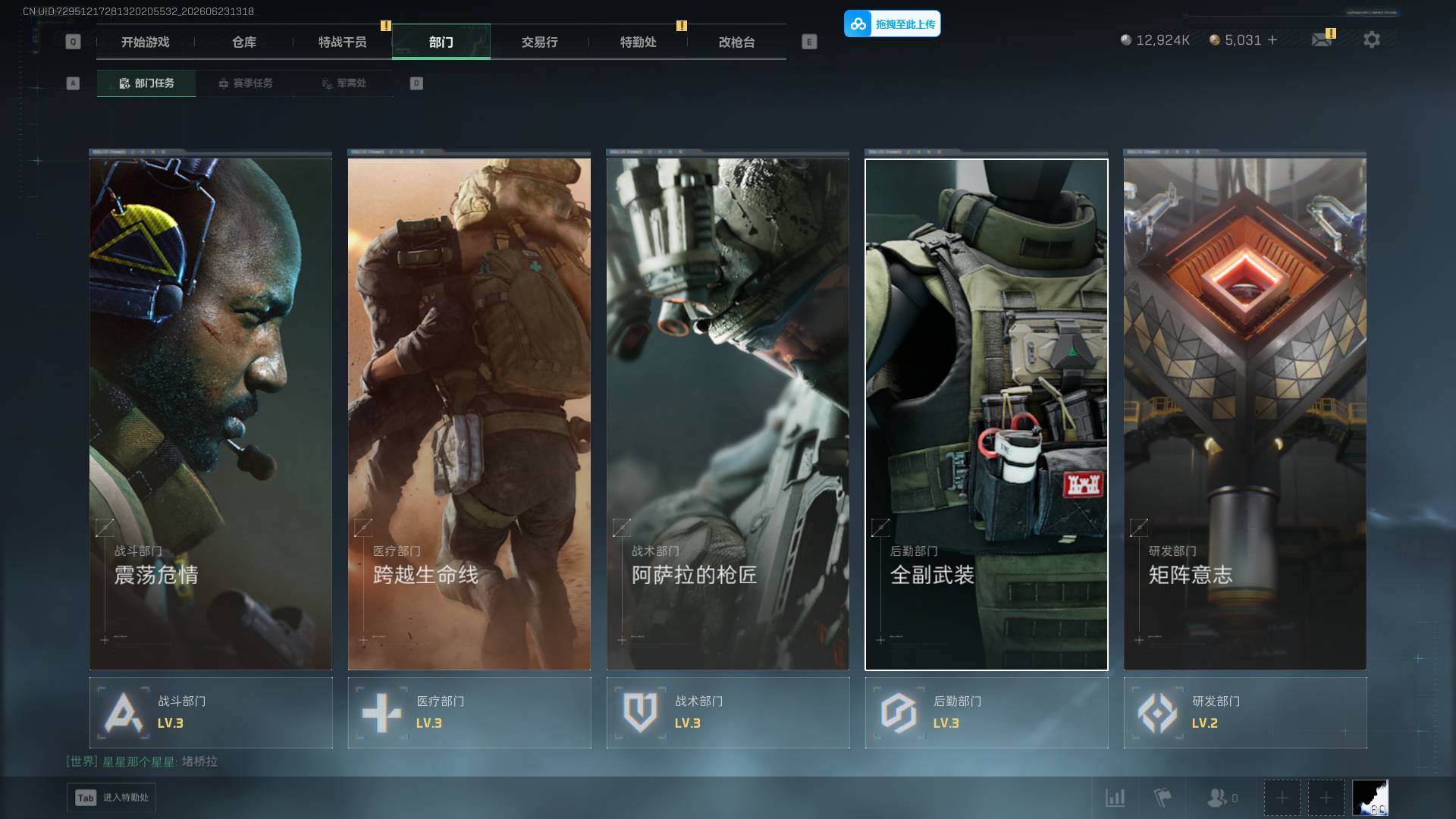Image resolution: width=1456 pixels, height=819 pixels.
Task: Click the 研发部门 LV.2 panel
Action: (1245, 713)
